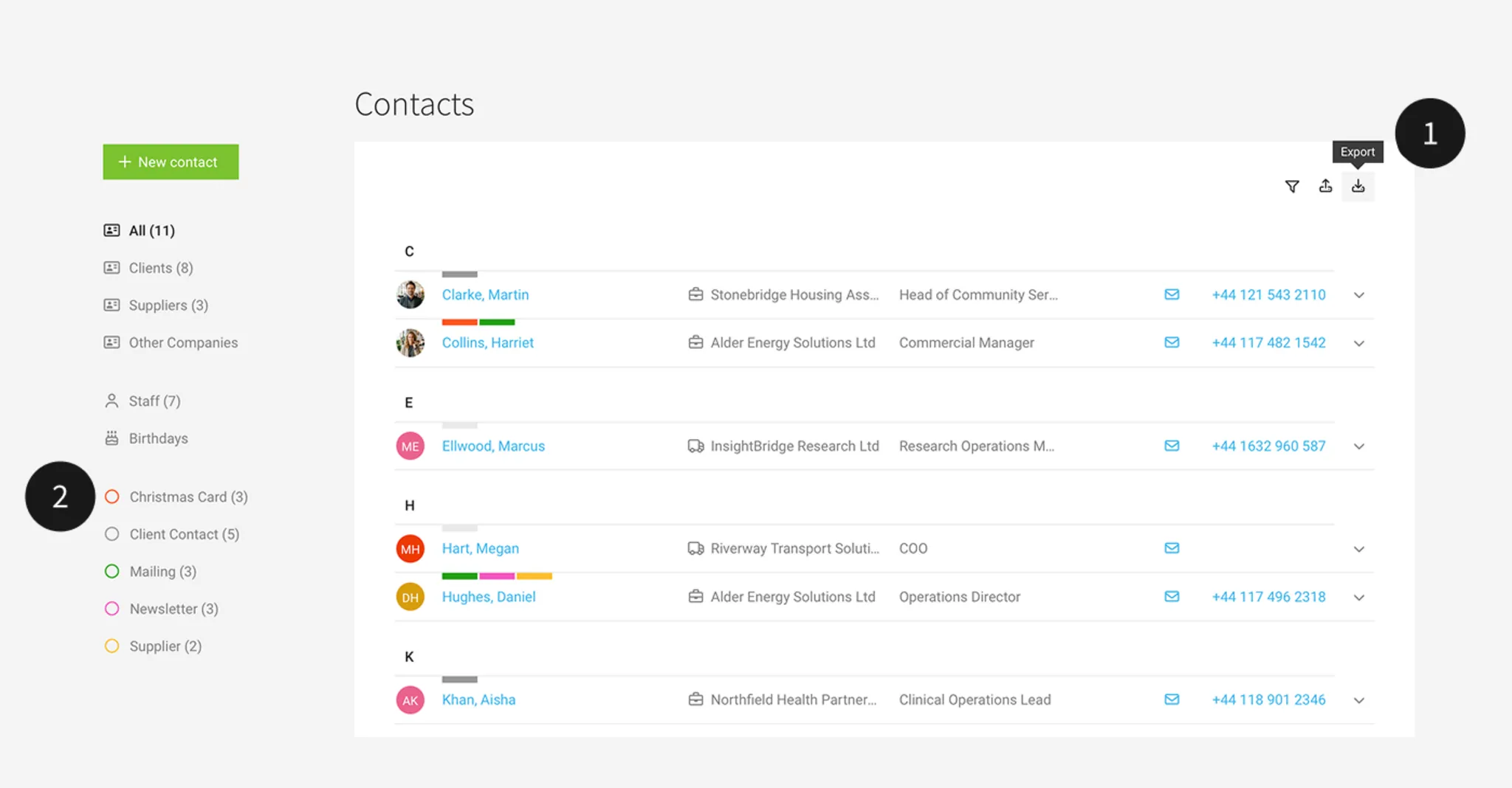Call phone number +44 117 496 2318

[x=1268, y=596]
